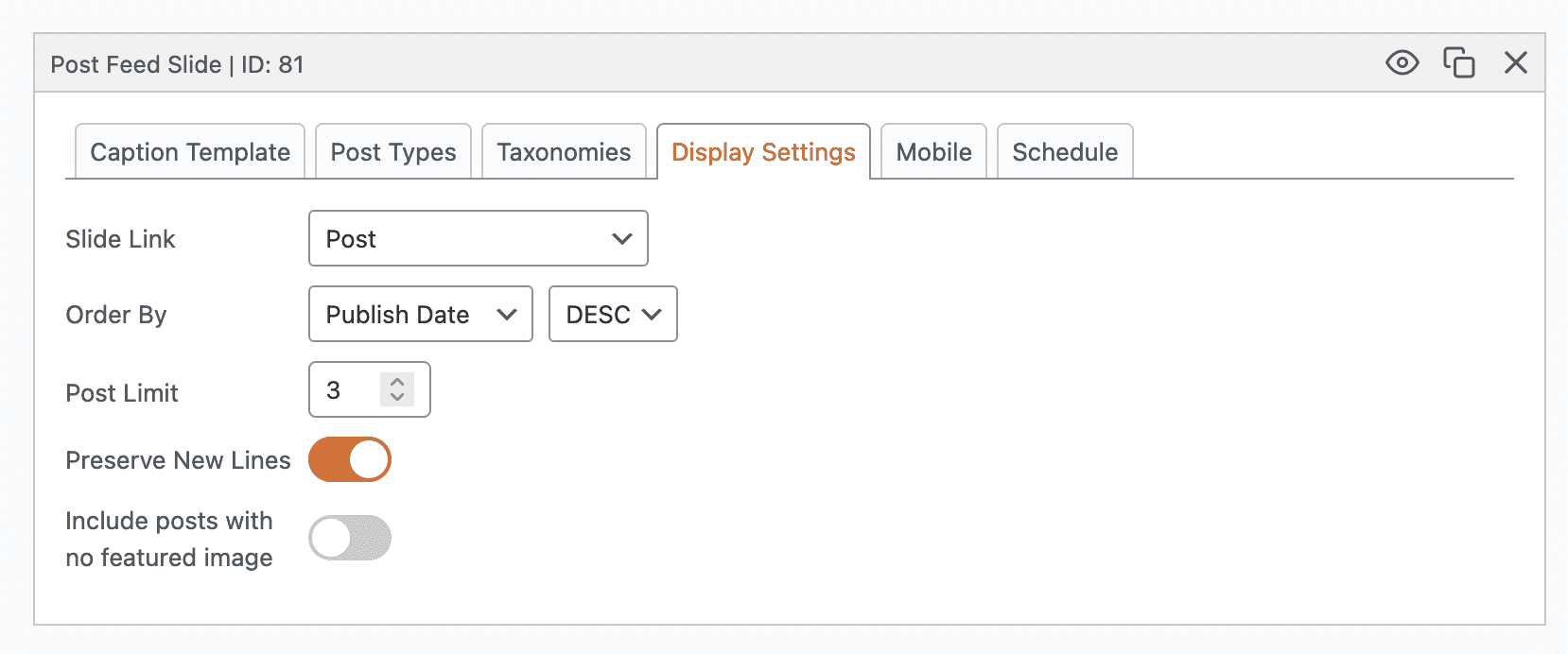Switch to the Post Types tab
1568x654 pixels.
pyautogui.click(x=393, y=152)
